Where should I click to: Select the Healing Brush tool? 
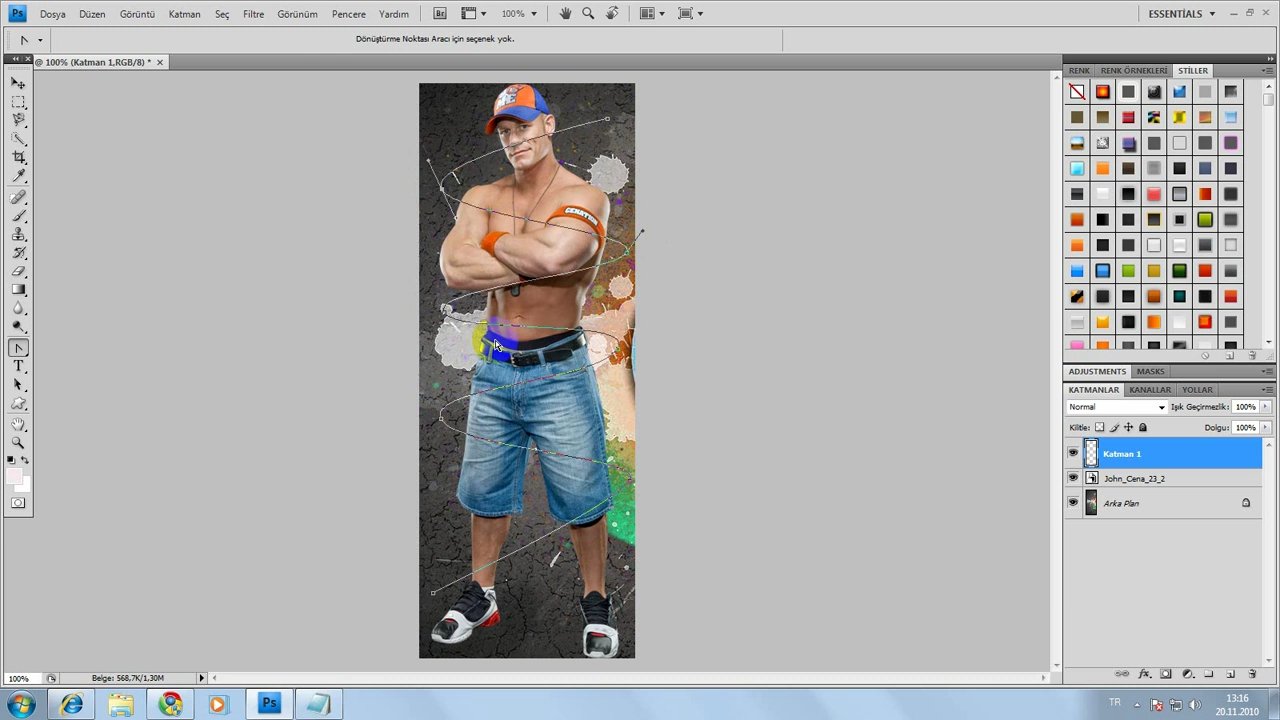pos(18,197)
